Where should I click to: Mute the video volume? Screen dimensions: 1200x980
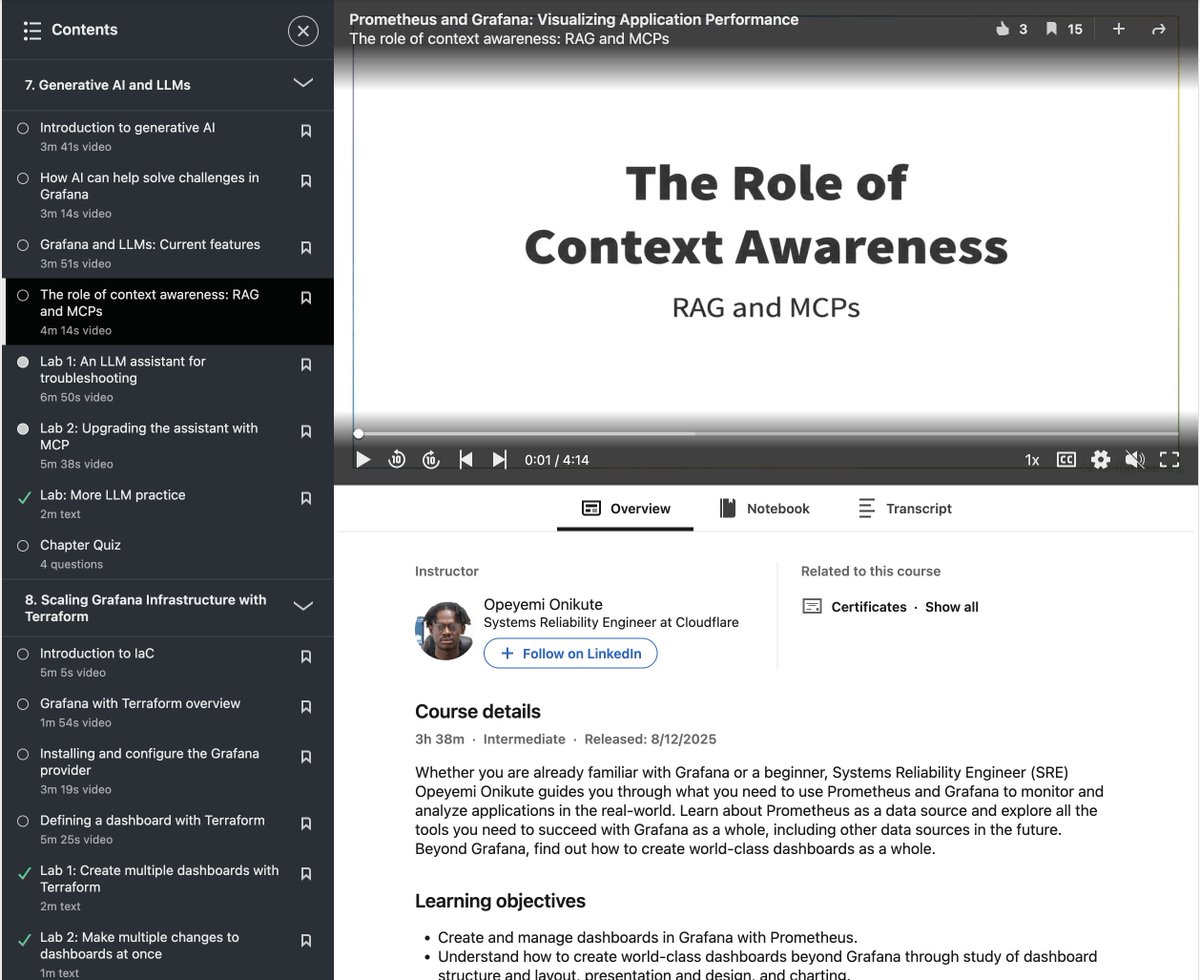coord(1135,459)
